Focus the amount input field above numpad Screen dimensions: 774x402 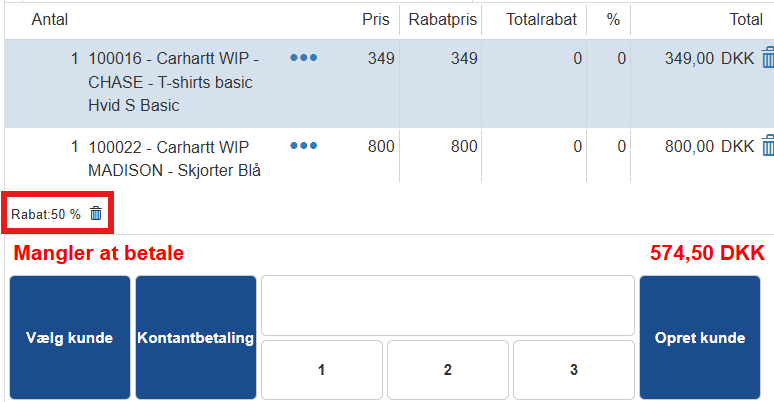click(447, 305)
